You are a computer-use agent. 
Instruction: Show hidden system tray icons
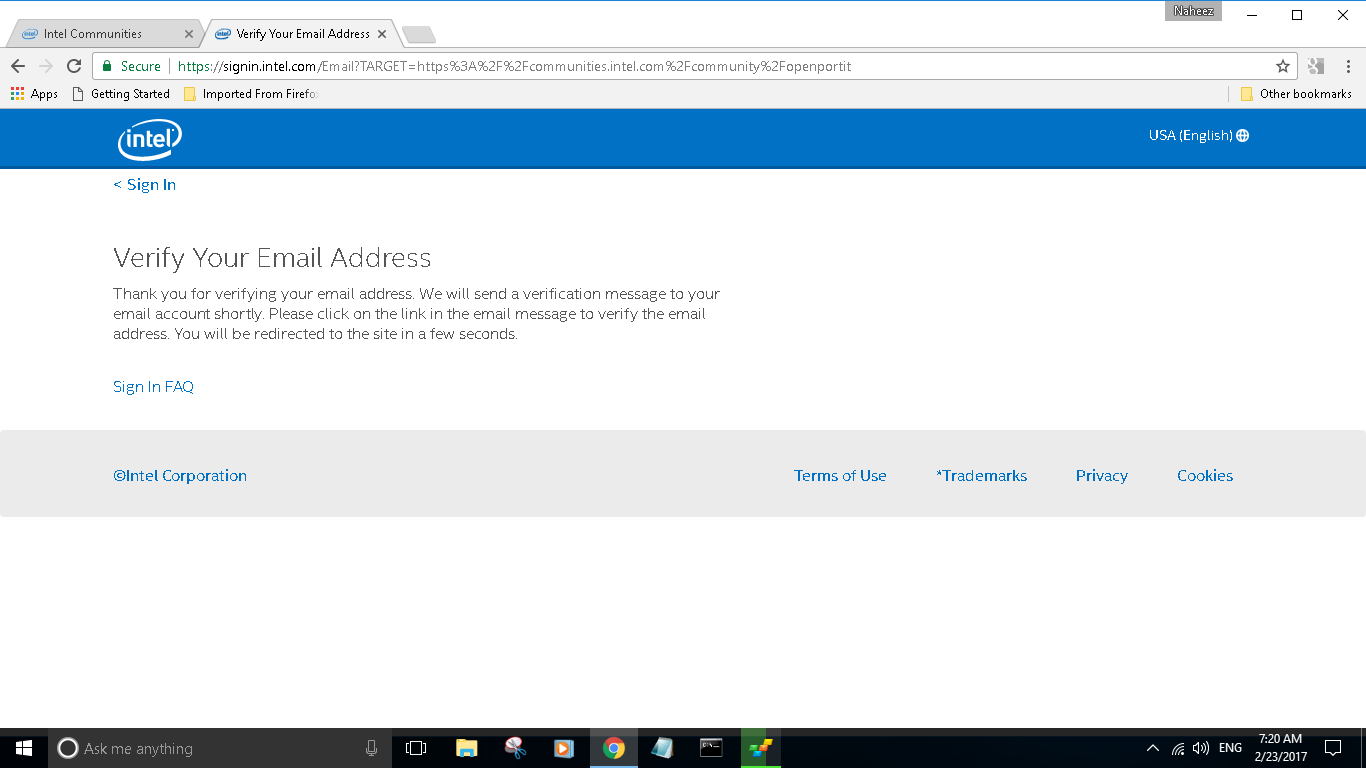(1153, 748)
